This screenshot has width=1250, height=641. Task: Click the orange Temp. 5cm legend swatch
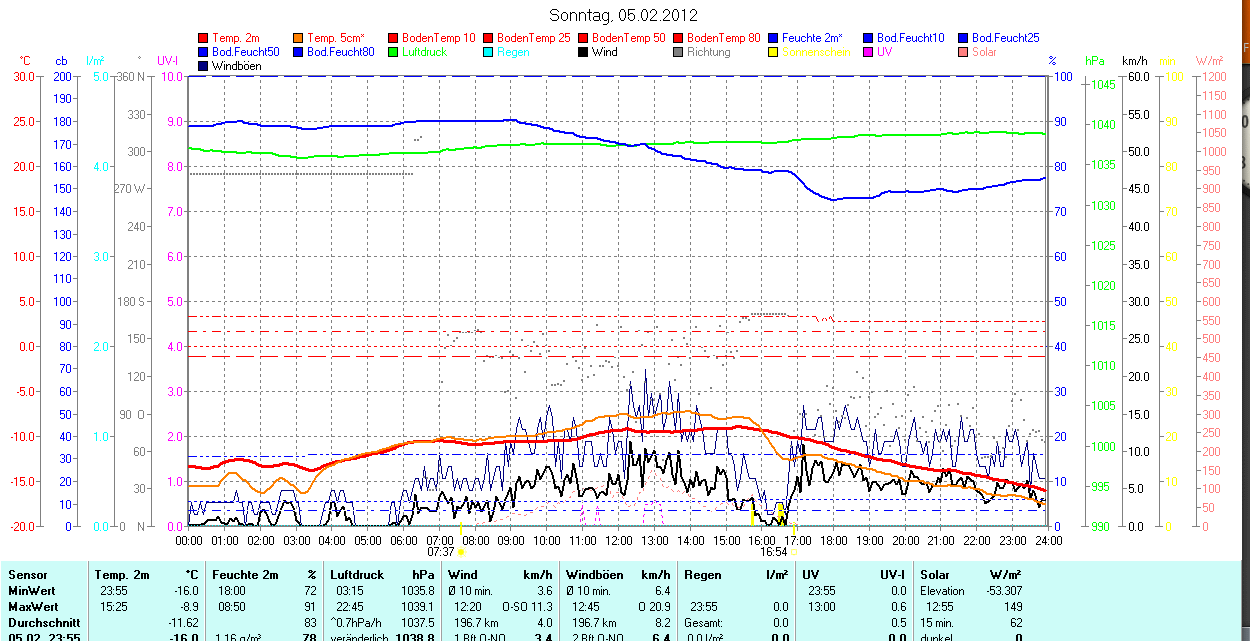coord(298,38)
